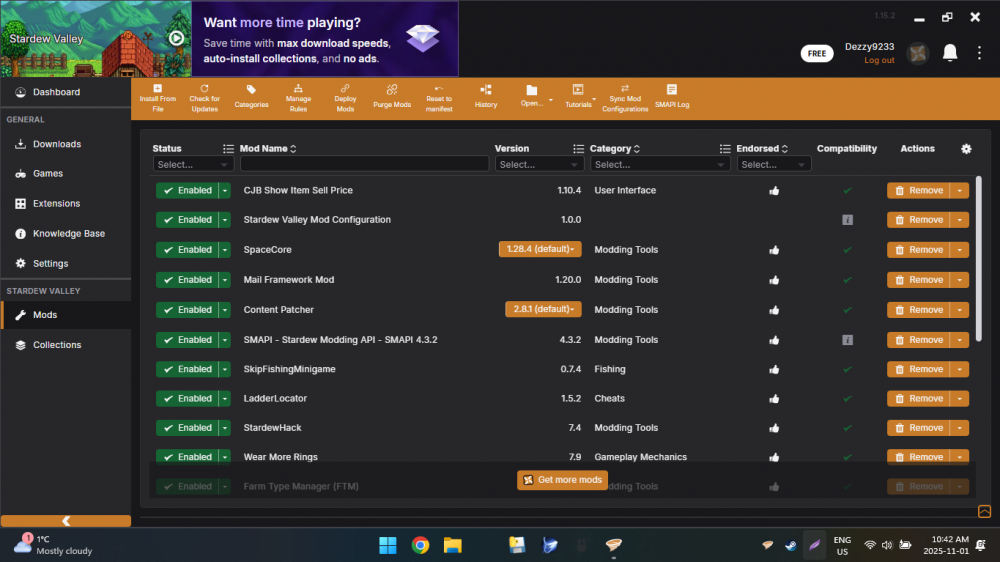Toggle Enabled button for Wear More Rings
This screenshot has height=562, width=1000.
point(187,457)
